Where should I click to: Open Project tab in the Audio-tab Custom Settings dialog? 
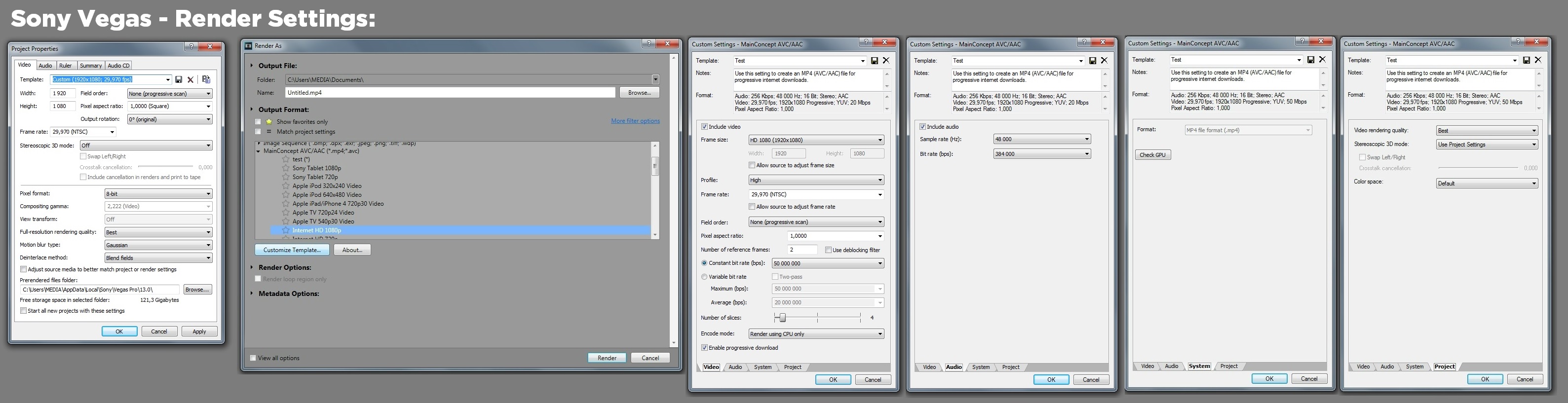[x=1010, y=367]
